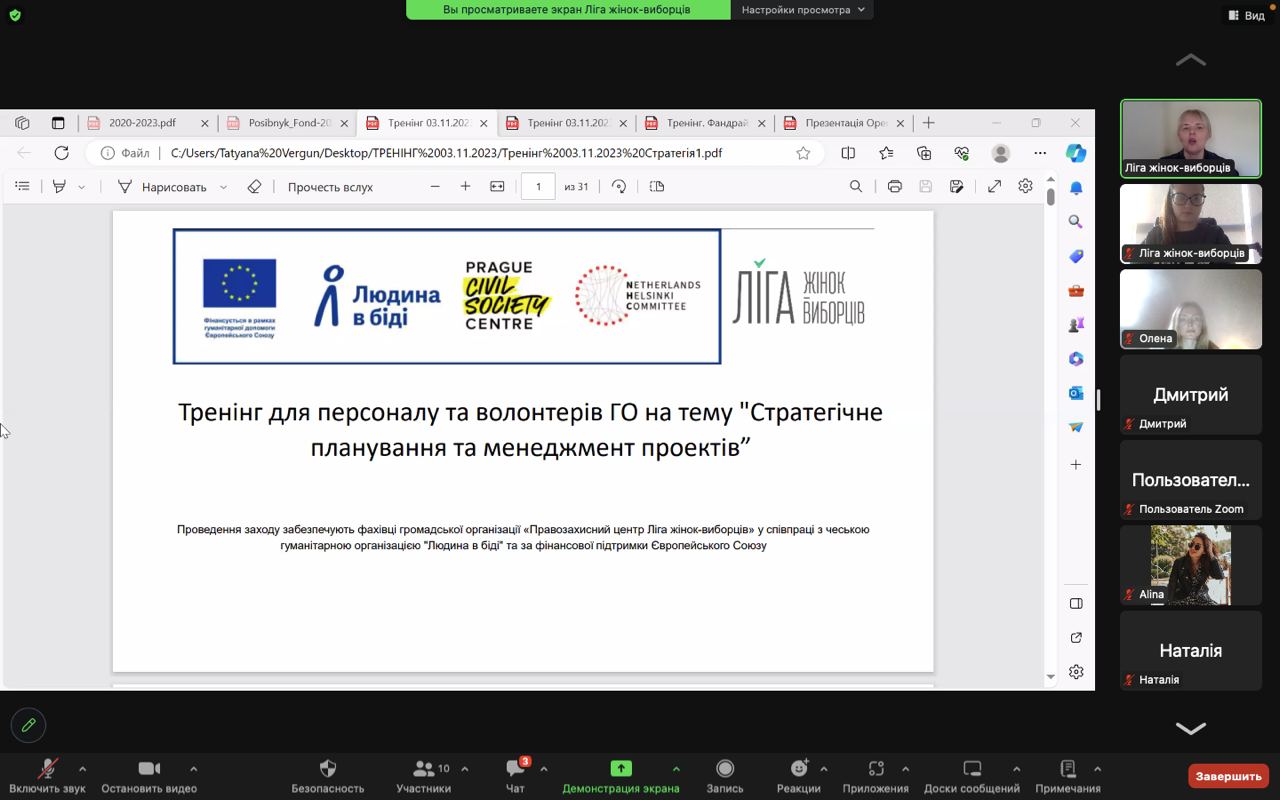Select PDF eraser tool

click(254, 186)
